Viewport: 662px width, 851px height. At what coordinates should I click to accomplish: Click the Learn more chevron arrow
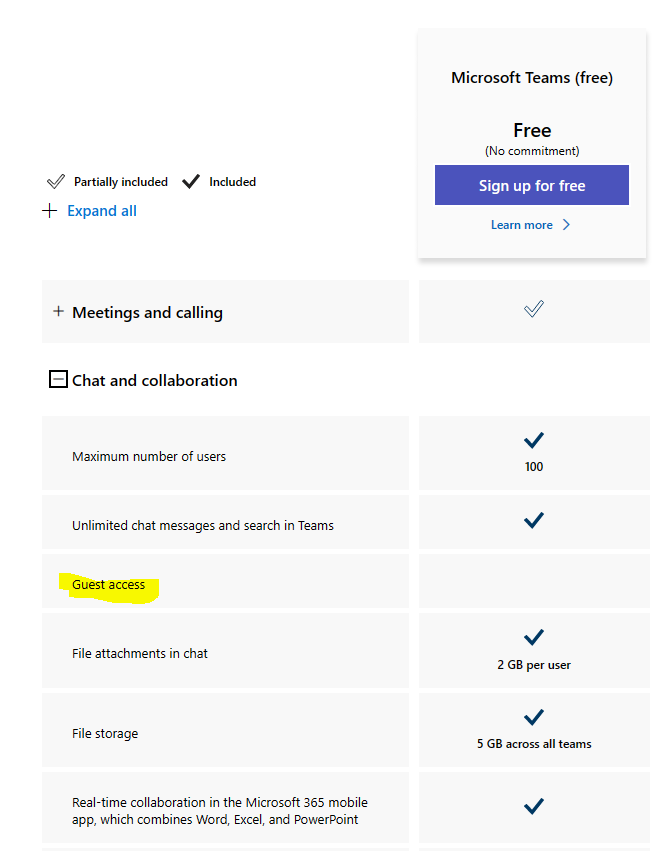pyautogui.click(x=566, y=225)
